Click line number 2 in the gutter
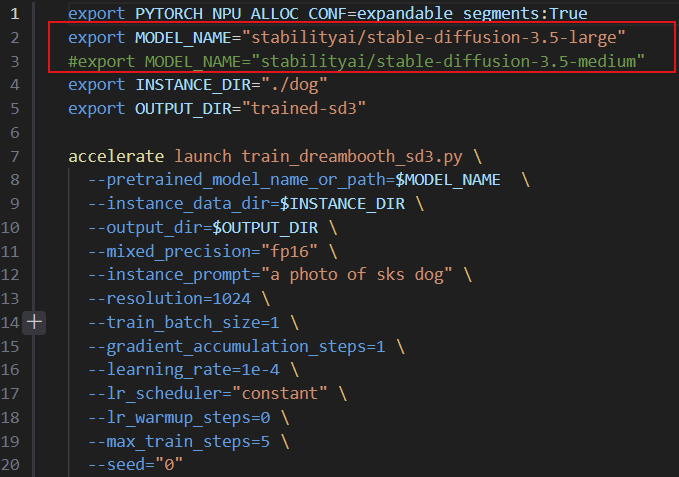The image size is (679, 477). [x=15, y=38]
